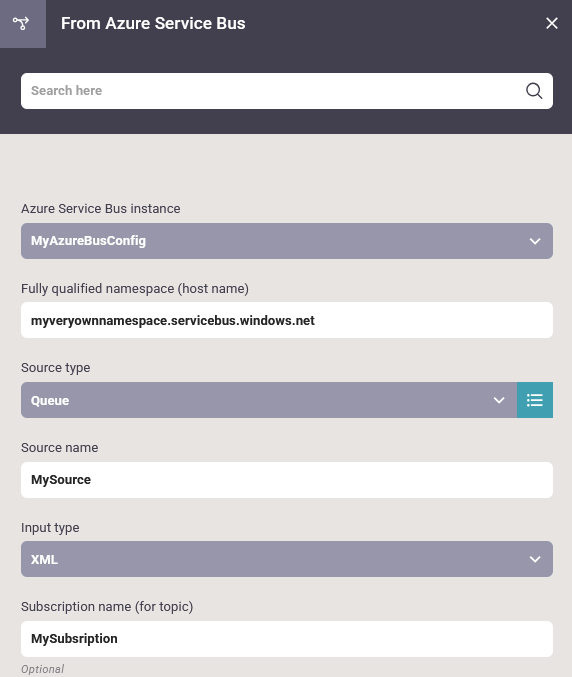Click the flow node icon in header
This screenshot has height=677, width=572.
pyautogui.click(x=21, y=23)
